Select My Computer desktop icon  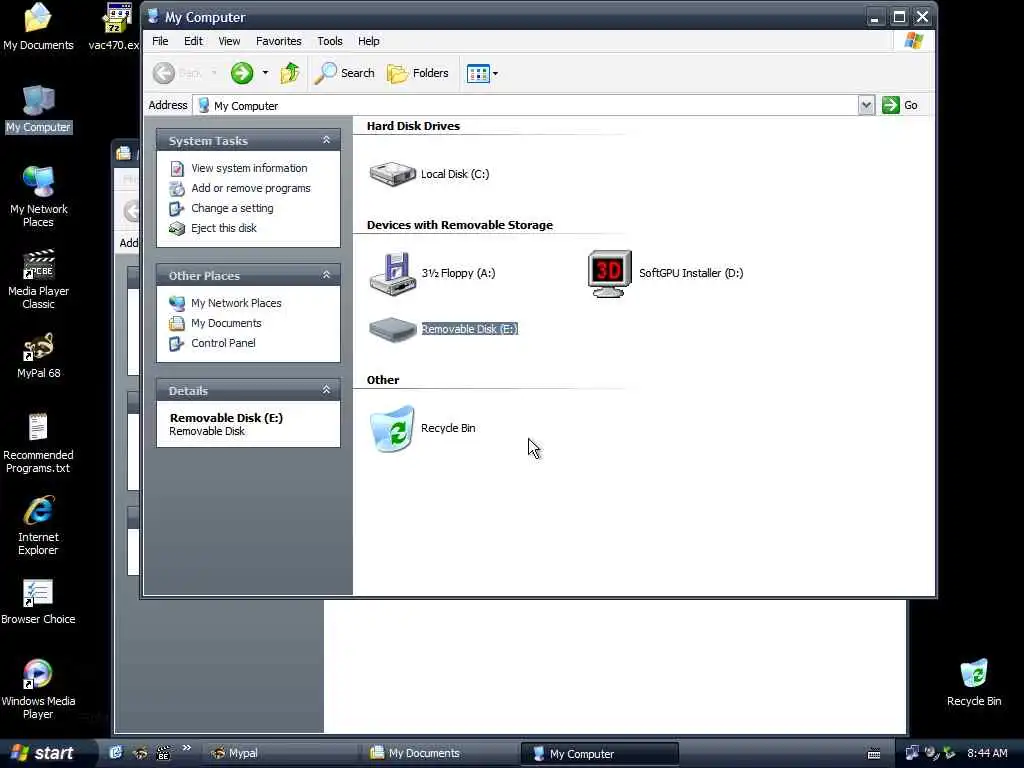[38, 110]
